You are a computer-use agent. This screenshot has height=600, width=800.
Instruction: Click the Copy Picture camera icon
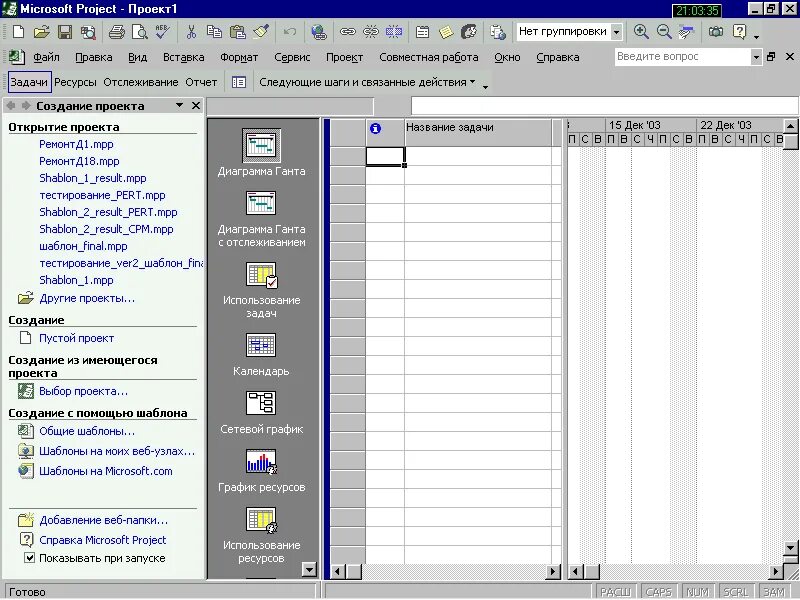[x=716, y=32]
